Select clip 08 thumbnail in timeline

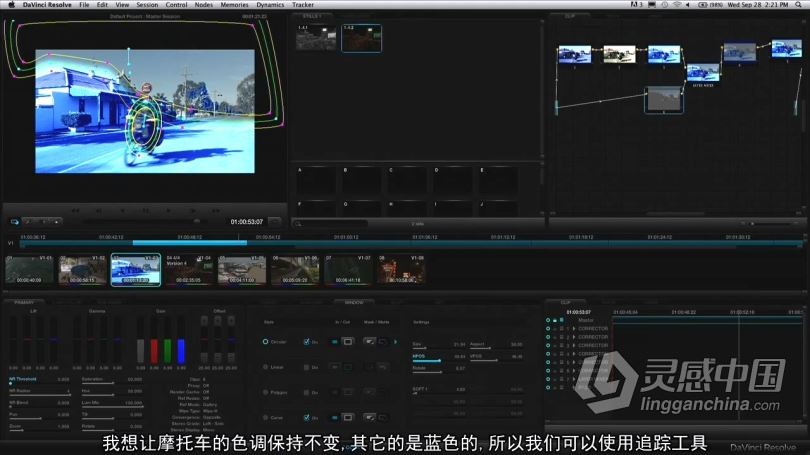point(401,270)
